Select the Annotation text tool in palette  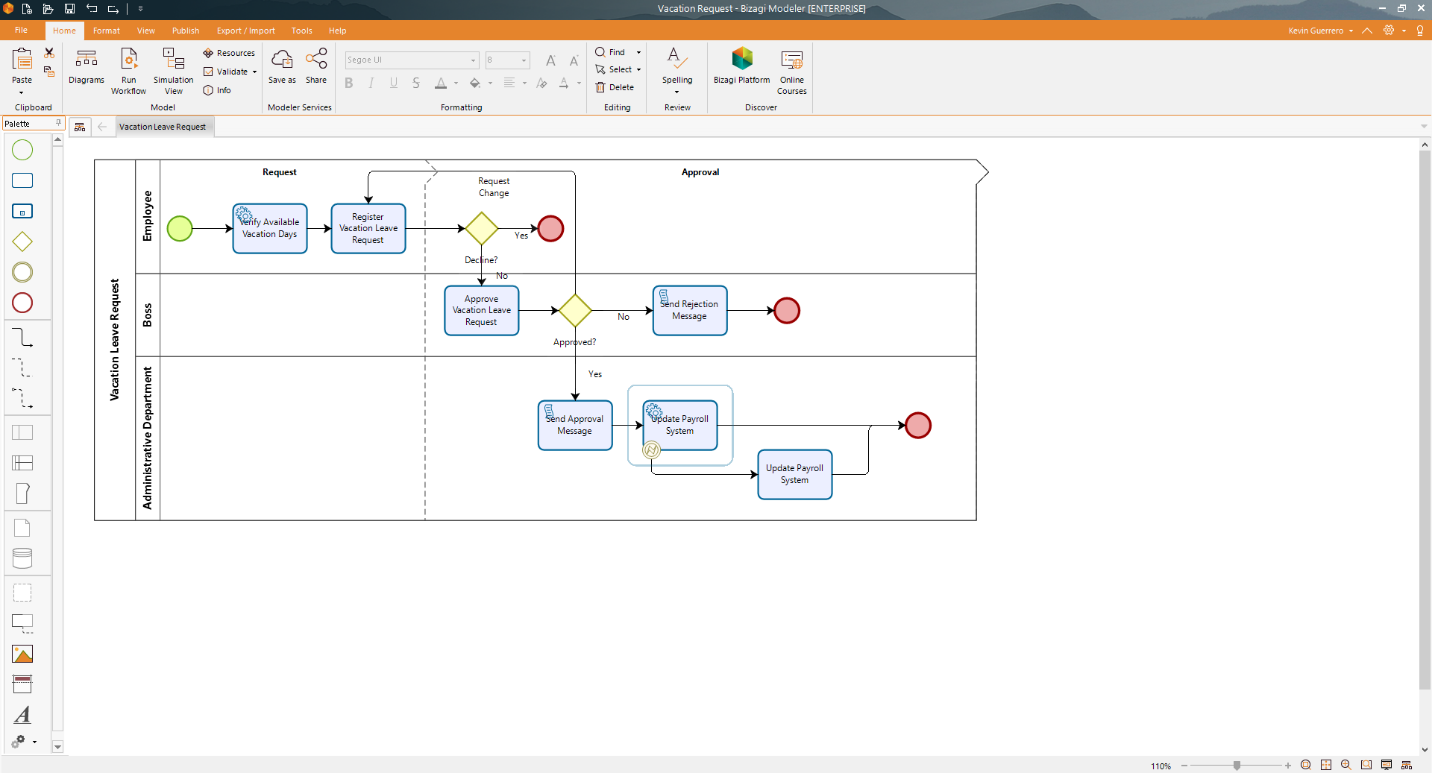22,714
